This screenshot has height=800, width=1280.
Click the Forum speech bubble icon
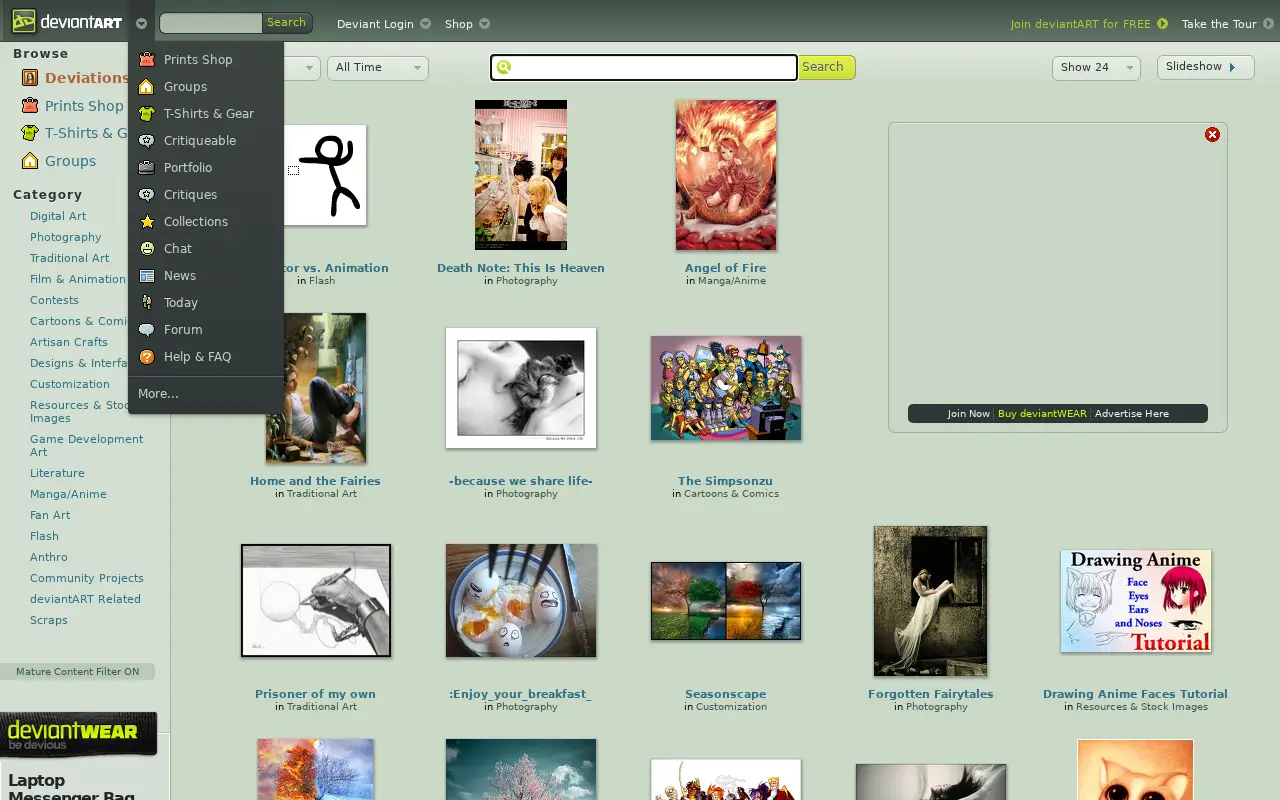147,329
